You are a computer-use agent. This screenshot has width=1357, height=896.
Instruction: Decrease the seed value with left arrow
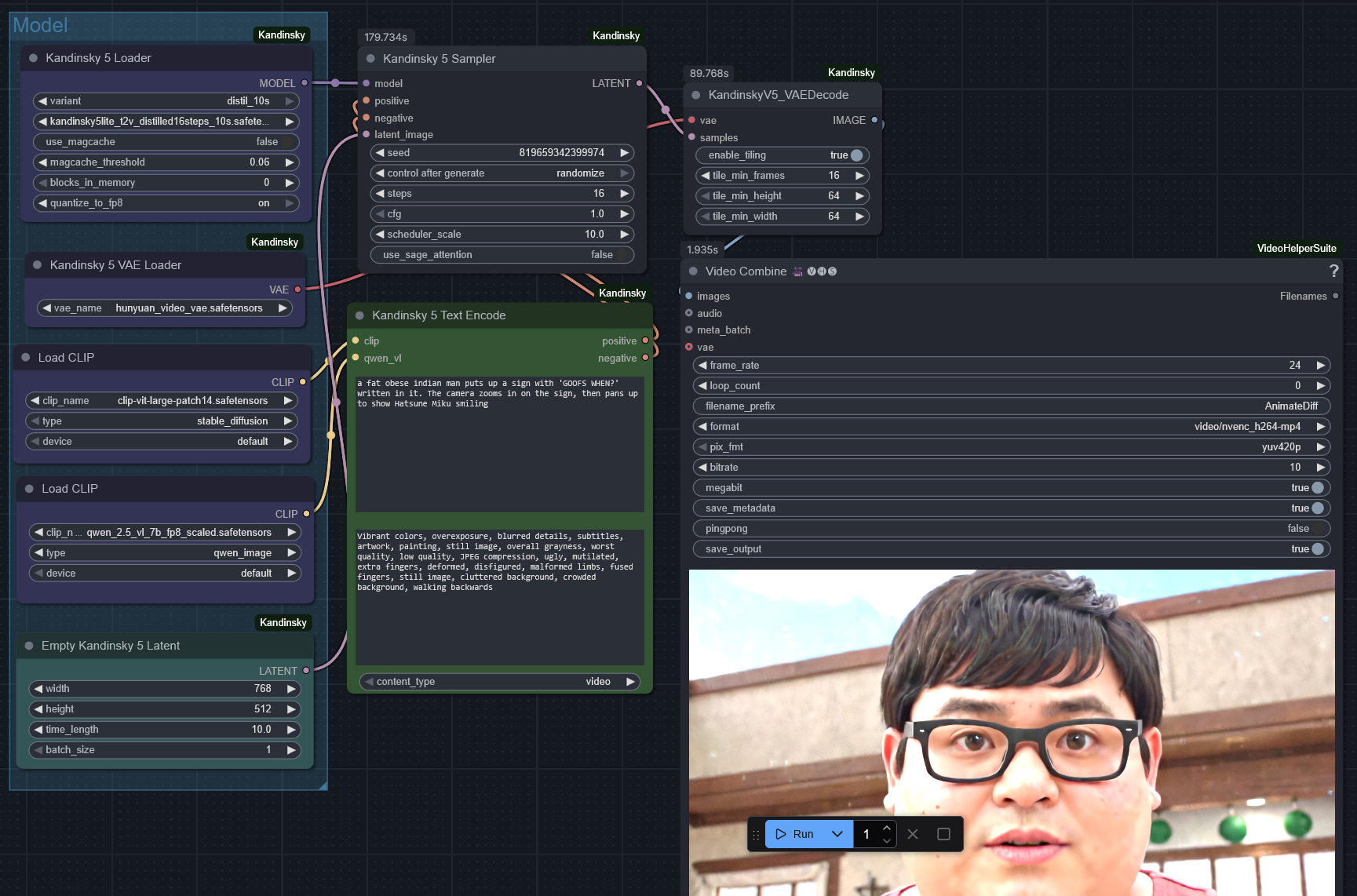point(380,153)
